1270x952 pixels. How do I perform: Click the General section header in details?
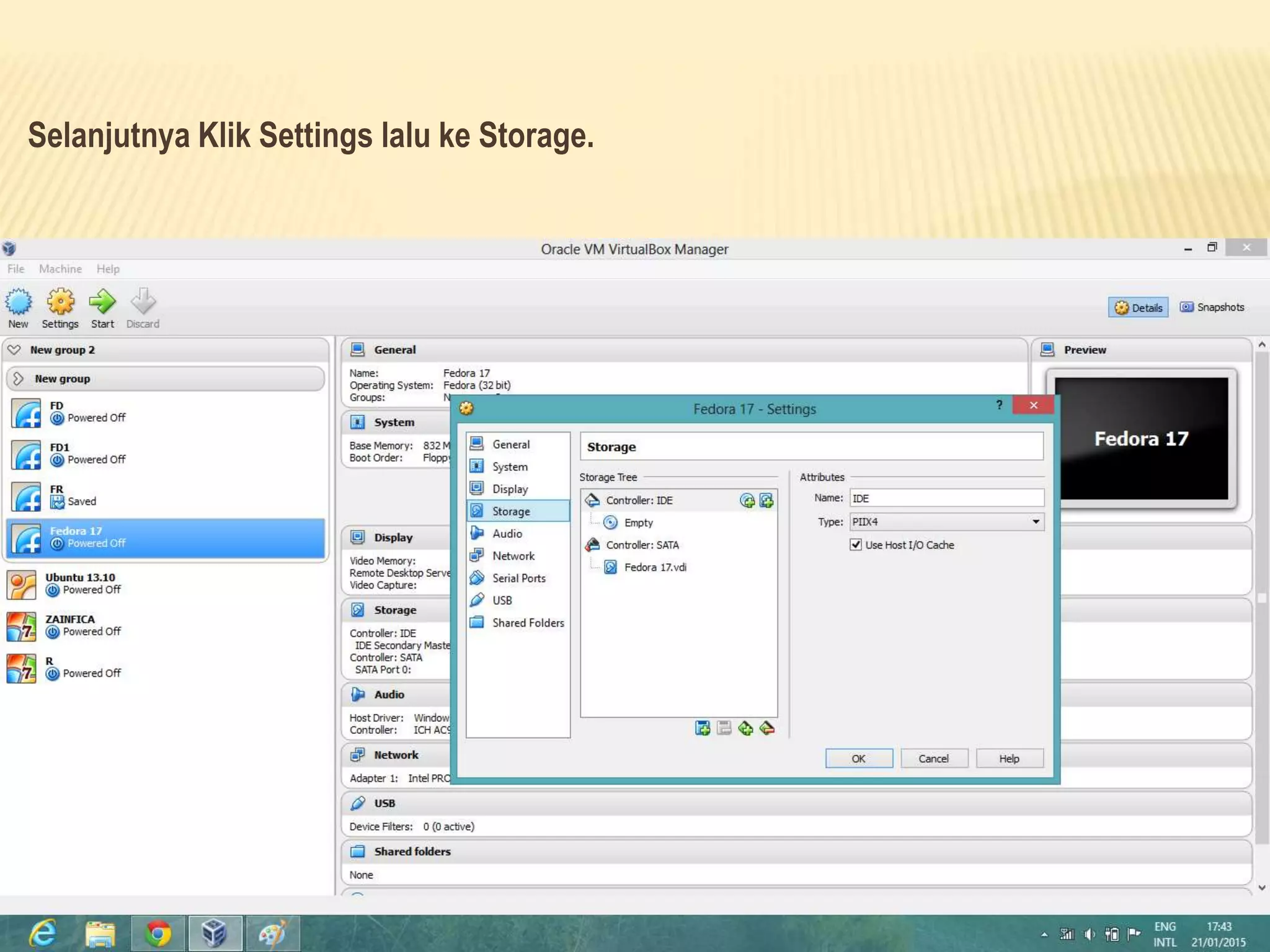[x=684, y=350]
